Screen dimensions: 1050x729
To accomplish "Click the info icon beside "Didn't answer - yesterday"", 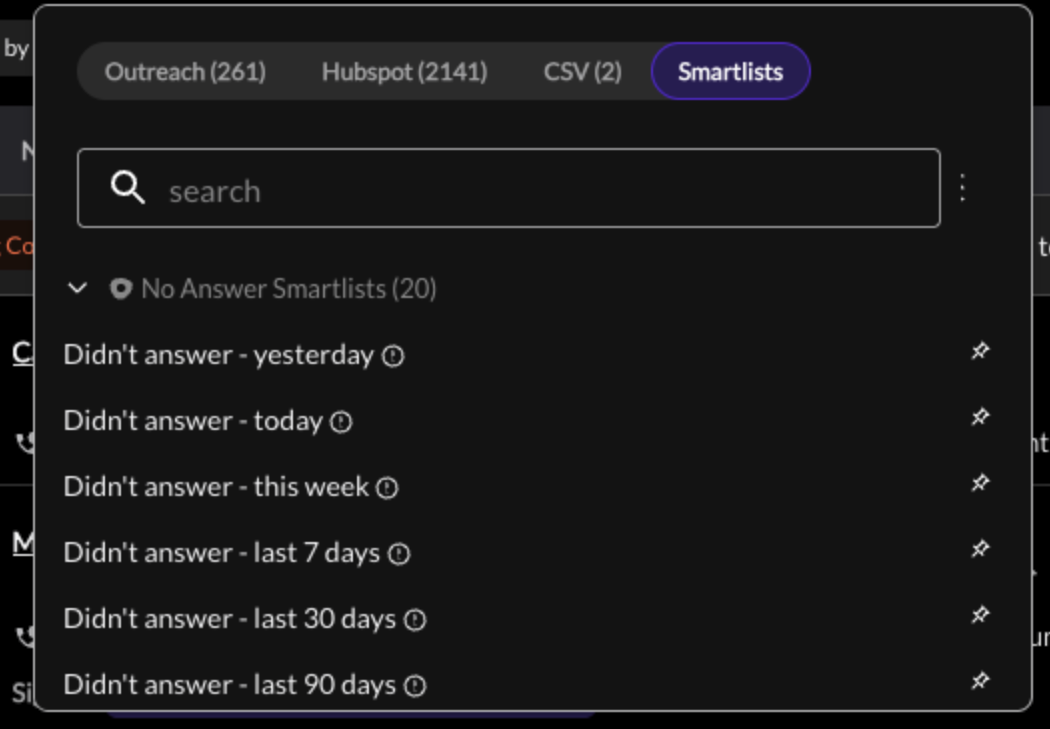I will [393, 356].
